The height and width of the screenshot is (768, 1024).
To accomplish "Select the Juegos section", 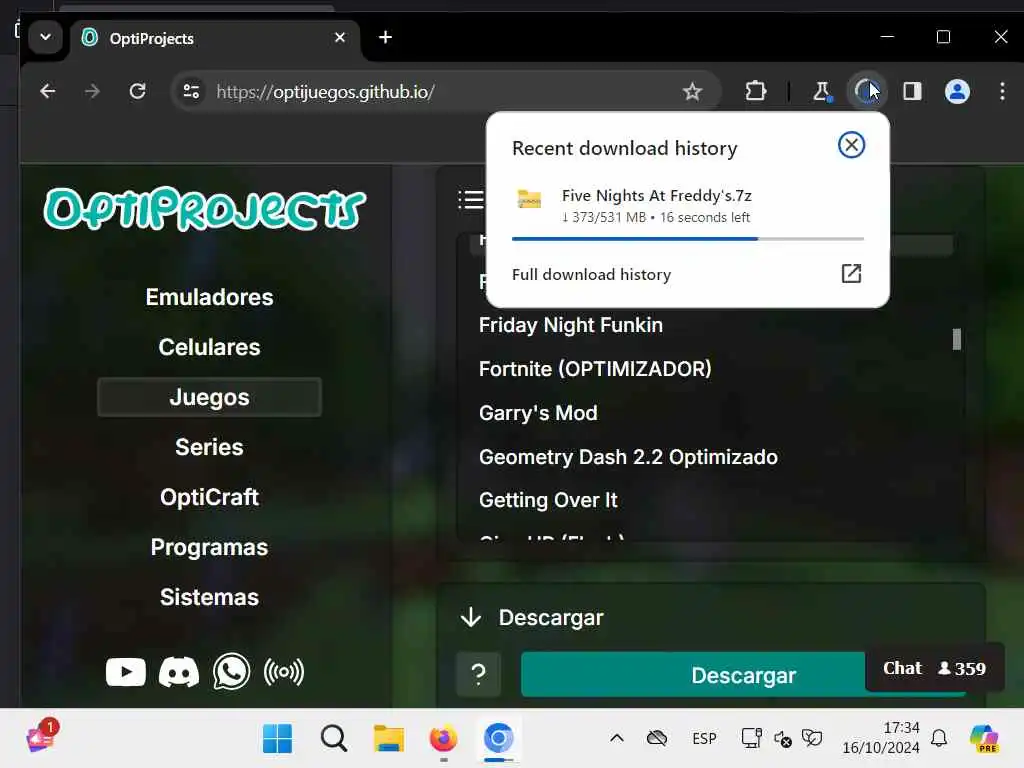I will pos(209,397).
